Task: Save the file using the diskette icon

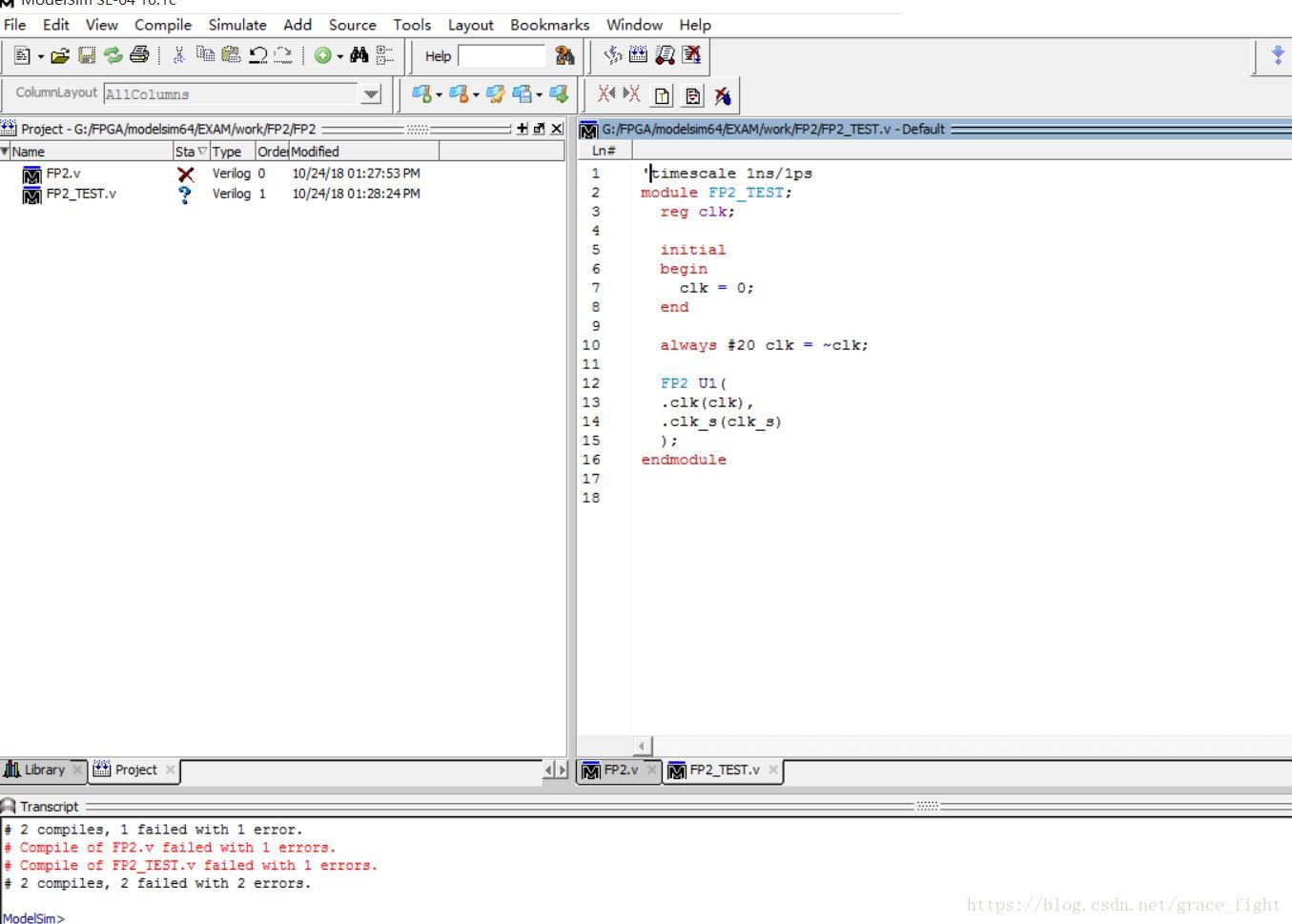Action: tap(87, 55)
